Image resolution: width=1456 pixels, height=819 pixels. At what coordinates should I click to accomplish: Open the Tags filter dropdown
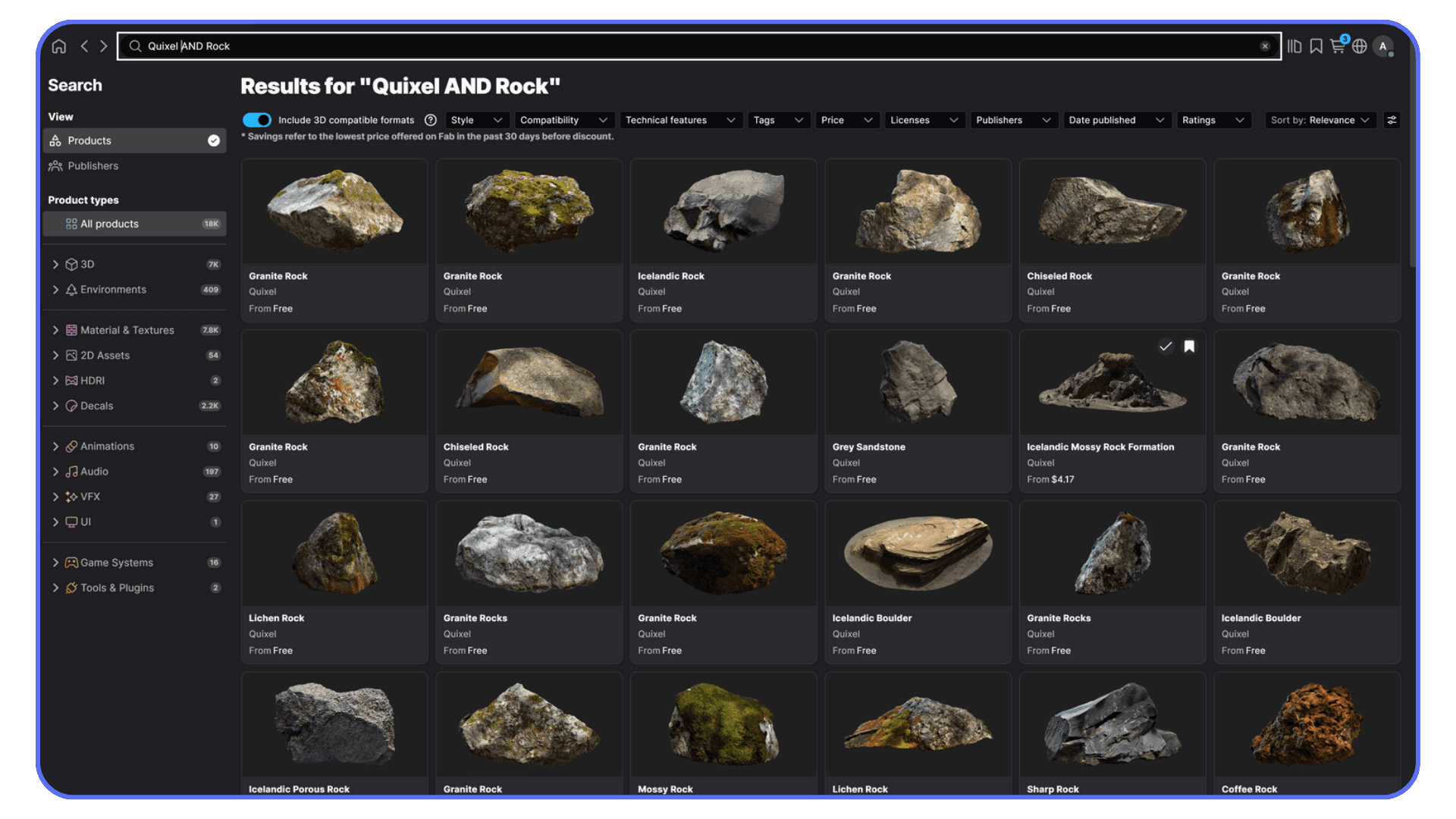coord(778,121)
